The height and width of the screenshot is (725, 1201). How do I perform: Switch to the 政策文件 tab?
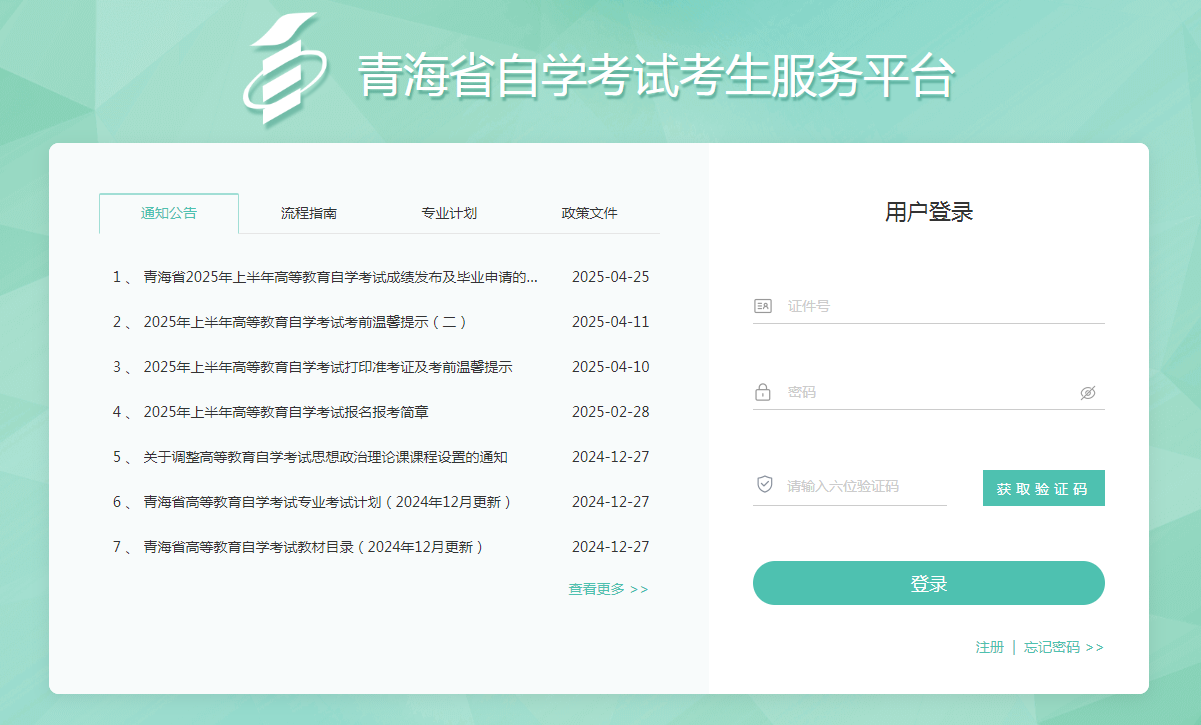coord(589,213)
